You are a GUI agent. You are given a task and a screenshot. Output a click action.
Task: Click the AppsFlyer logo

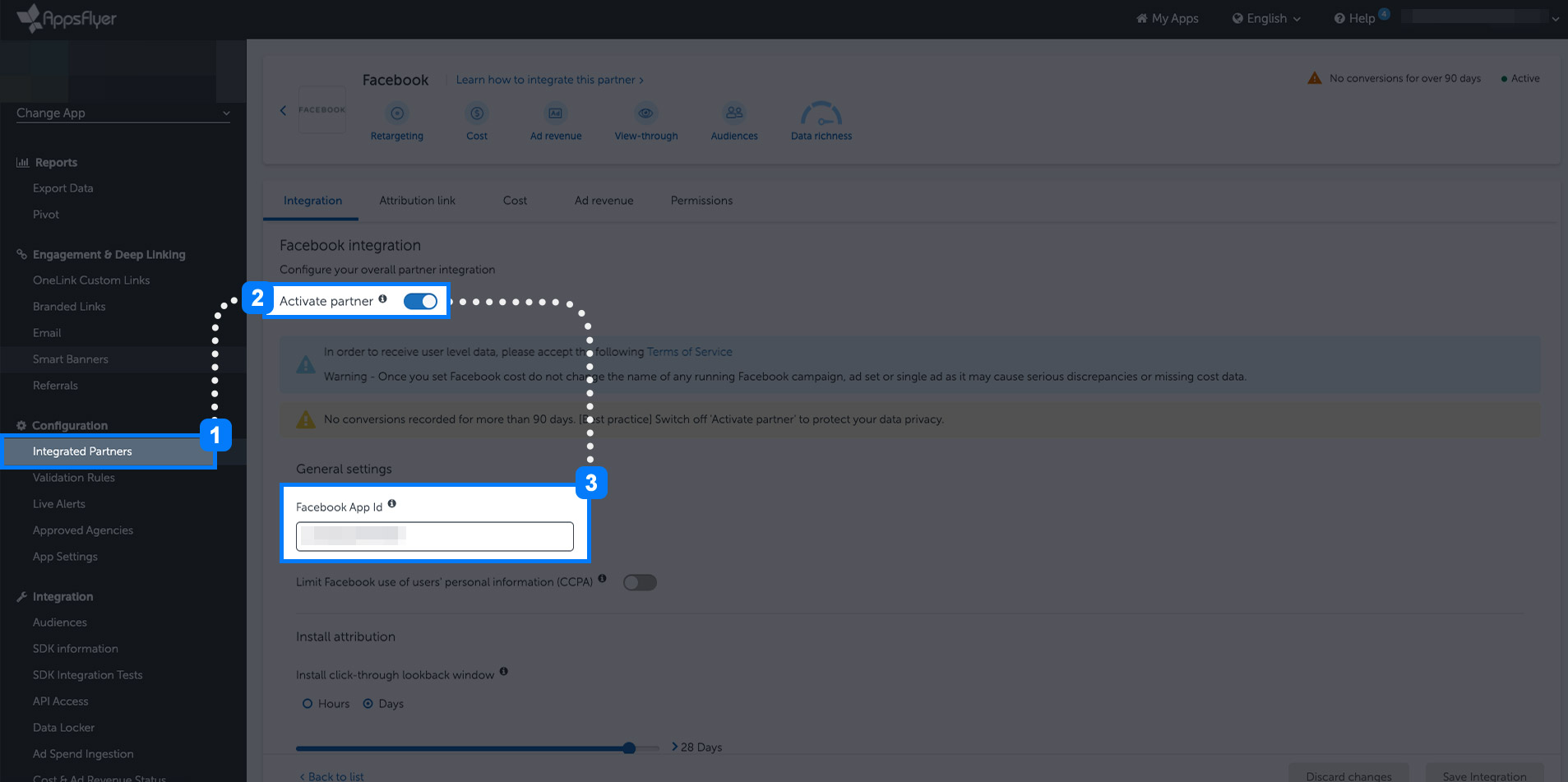[x=67, y=18]
